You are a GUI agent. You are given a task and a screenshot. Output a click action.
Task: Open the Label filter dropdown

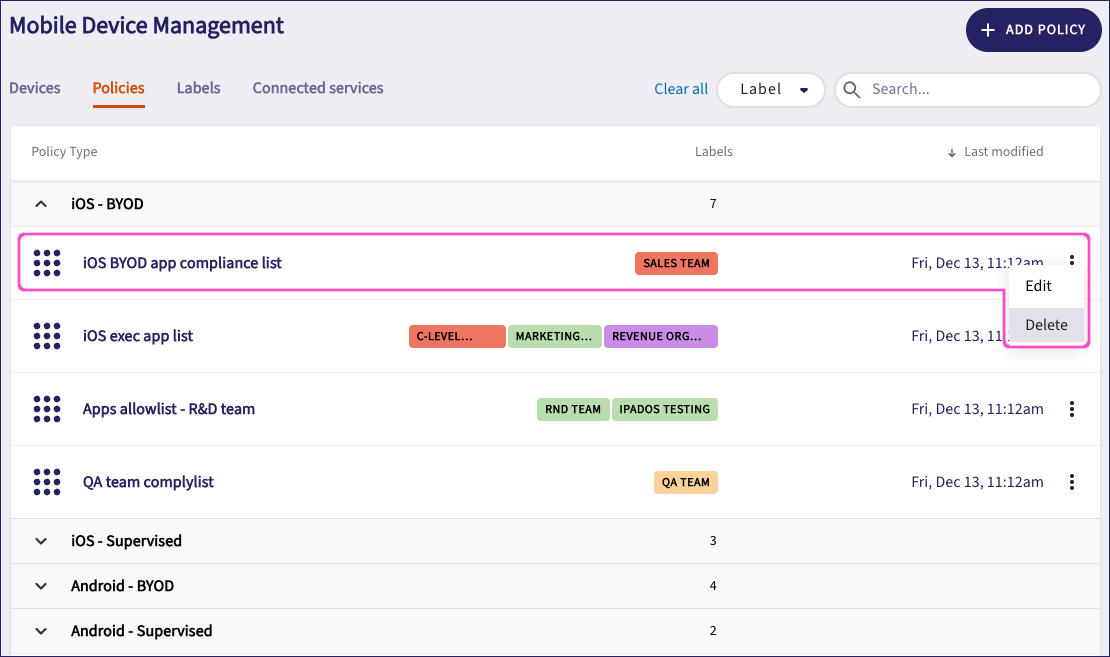771,89
